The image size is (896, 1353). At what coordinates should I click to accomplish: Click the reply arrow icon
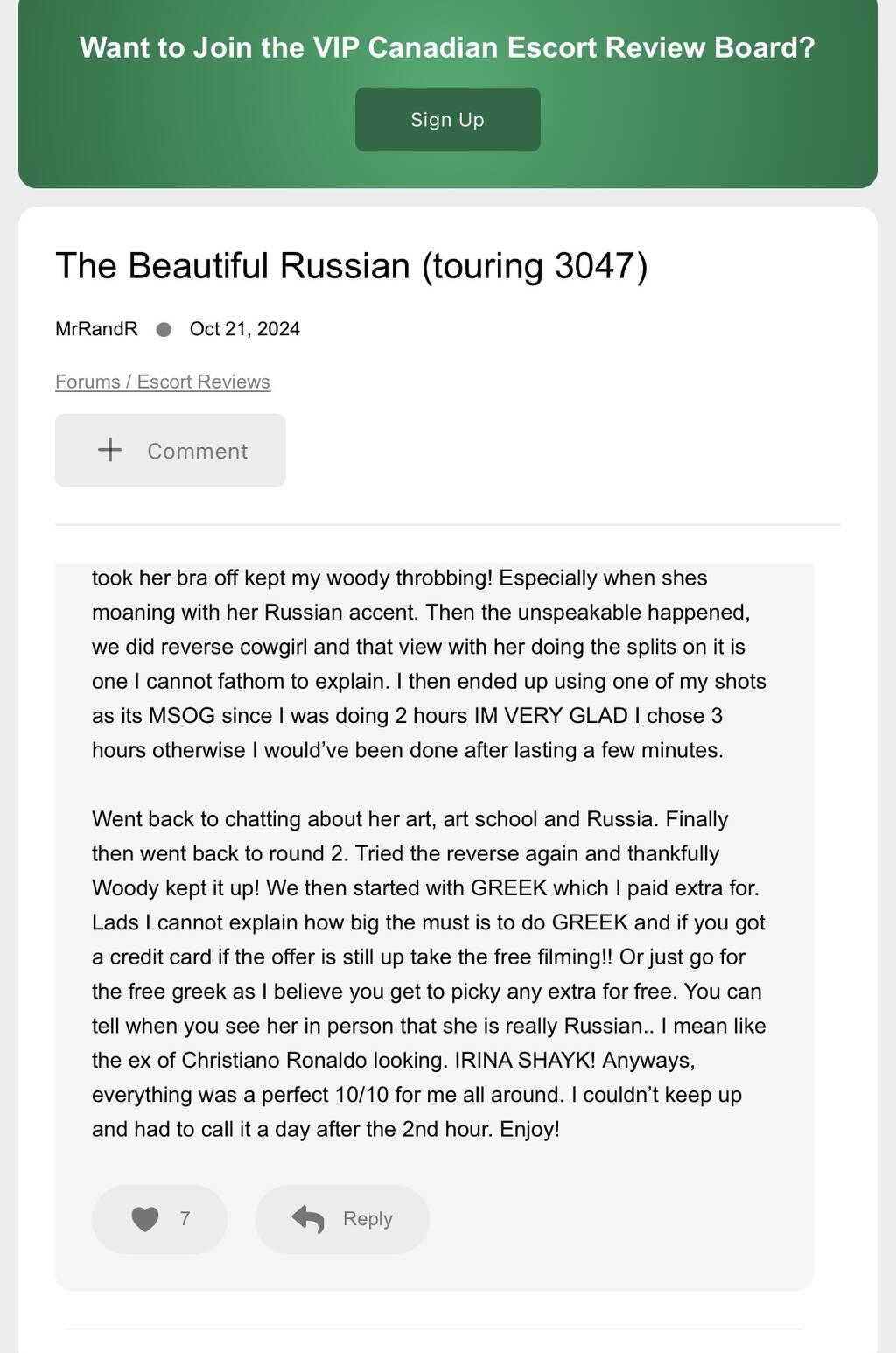point(308,1218)
